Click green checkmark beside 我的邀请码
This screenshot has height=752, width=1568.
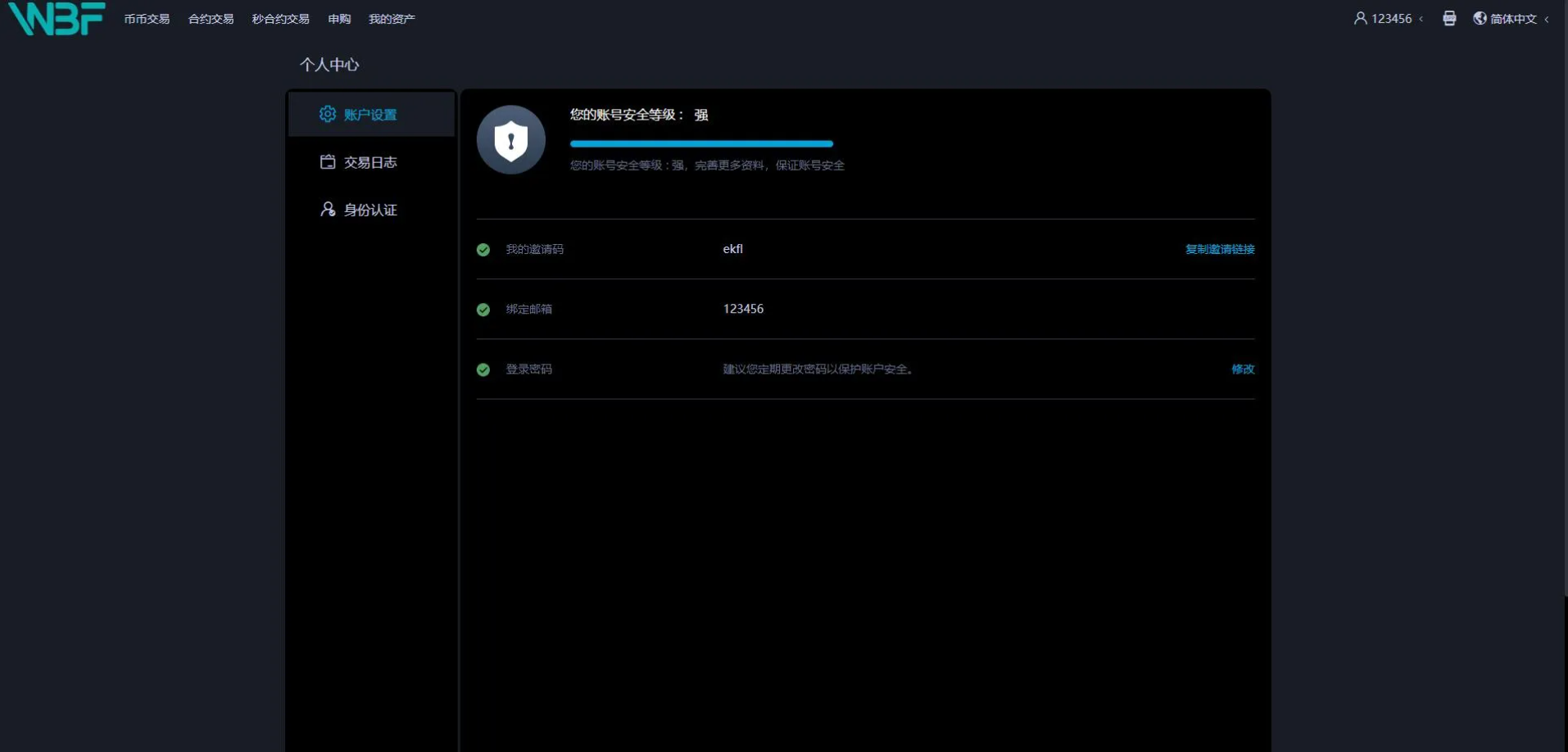[483, 250]
